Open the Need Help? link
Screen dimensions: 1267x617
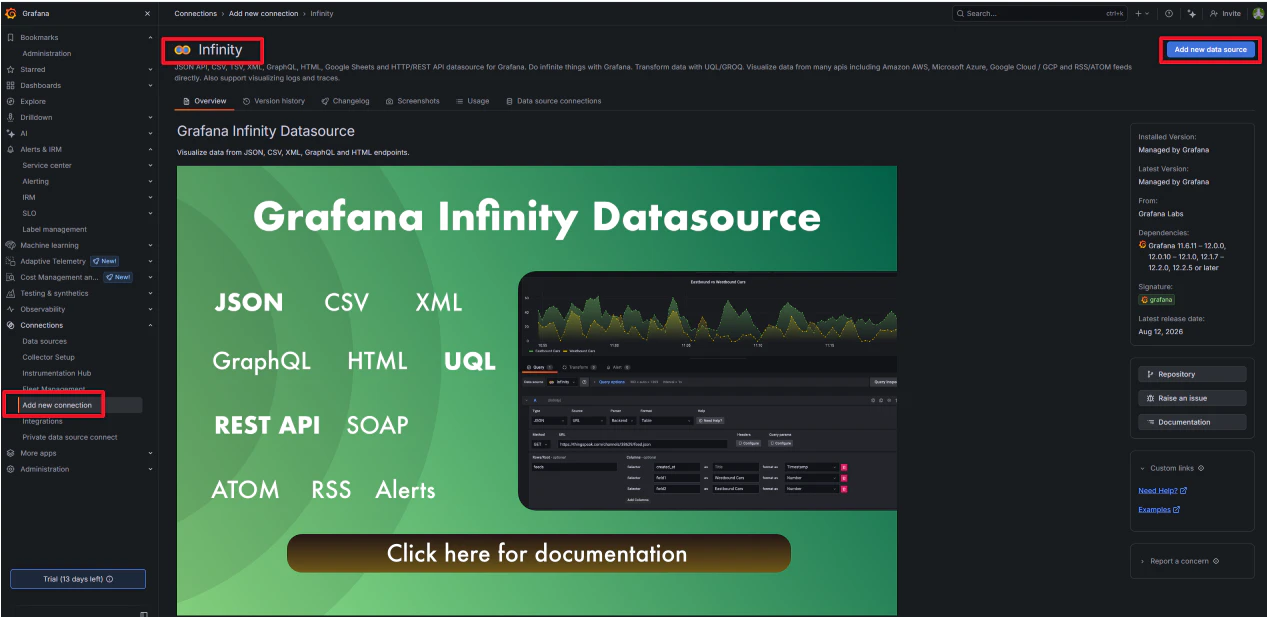coord(1162,491)
